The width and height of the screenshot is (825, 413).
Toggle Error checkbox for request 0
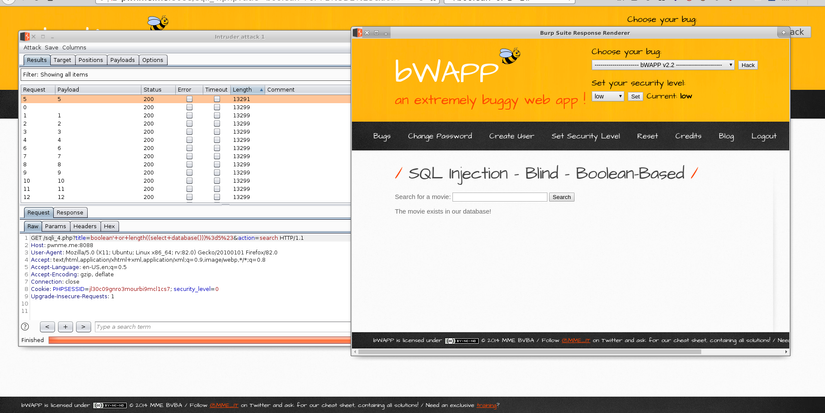click(189, 107)
